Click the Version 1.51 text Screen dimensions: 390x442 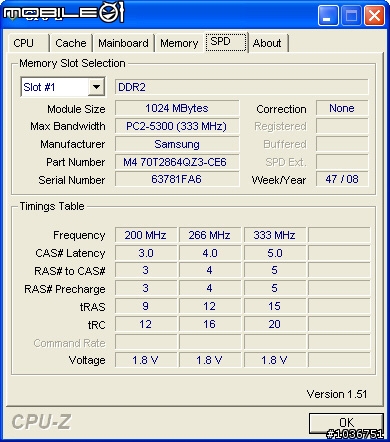337,394
